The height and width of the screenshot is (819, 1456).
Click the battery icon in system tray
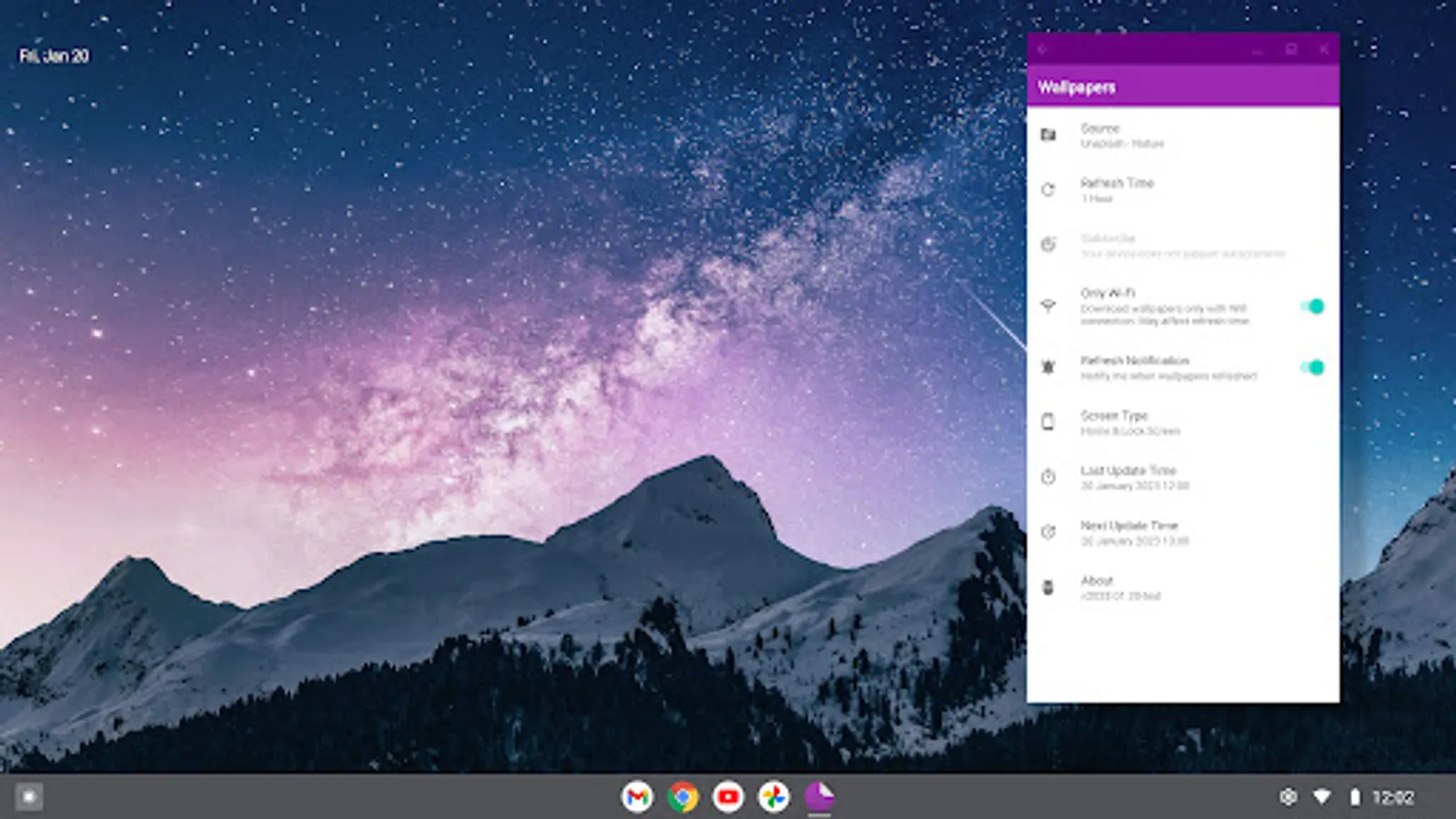click(1354, 797)
